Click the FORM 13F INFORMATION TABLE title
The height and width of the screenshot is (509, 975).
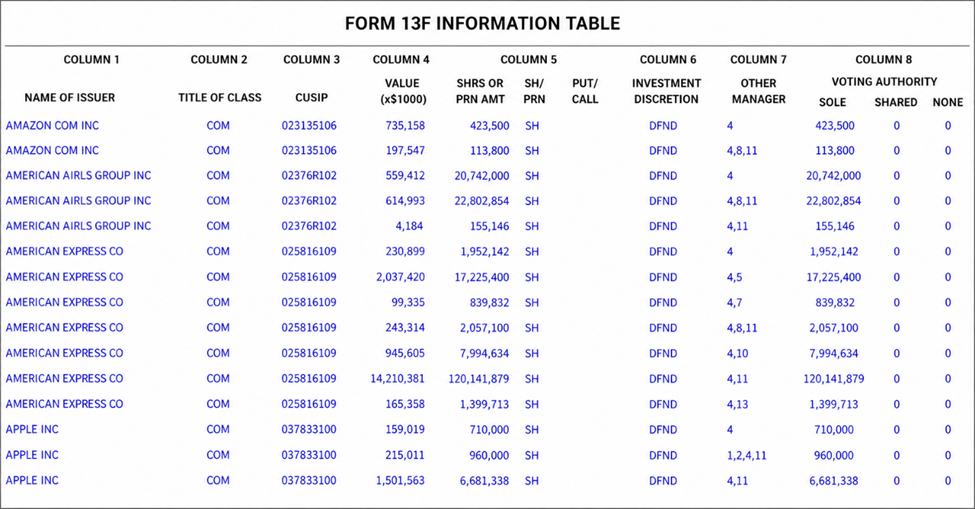click(483, 24)
